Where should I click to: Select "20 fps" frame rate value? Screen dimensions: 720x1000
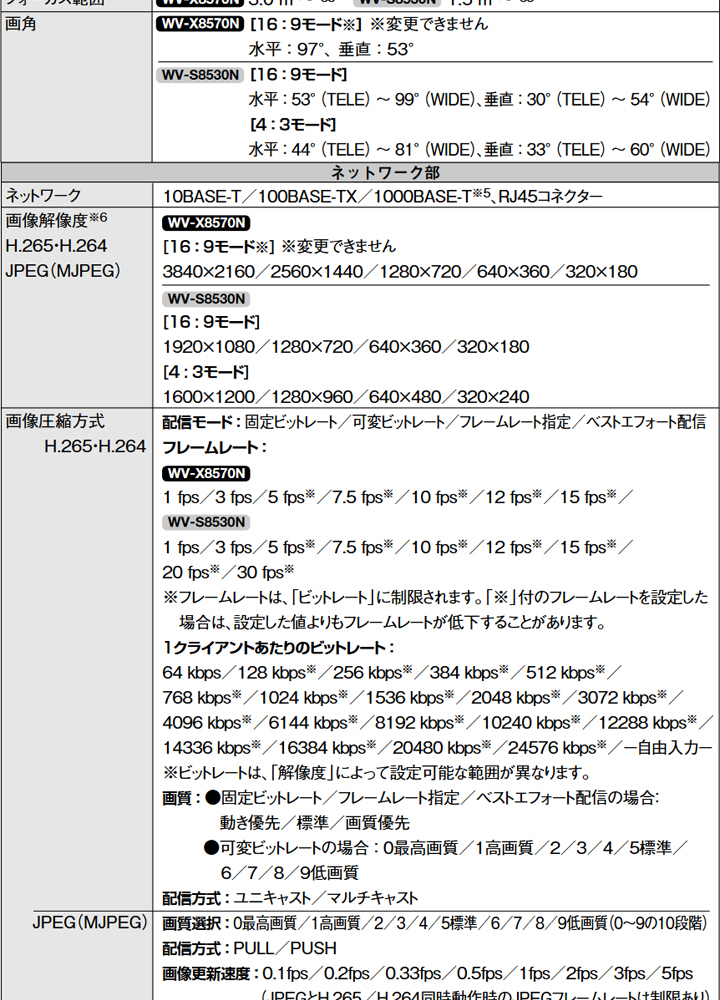coord(186,573)
